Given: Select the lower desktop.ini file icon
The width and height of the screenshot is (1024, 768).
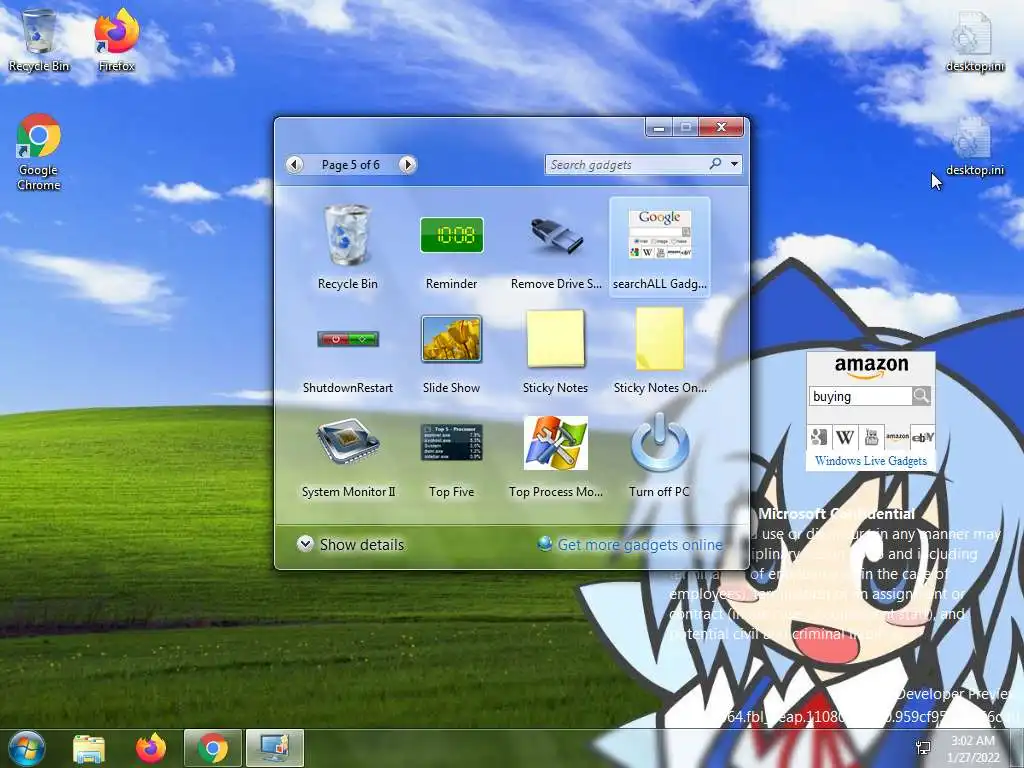Looking at the screenshot, I should 975,146.
